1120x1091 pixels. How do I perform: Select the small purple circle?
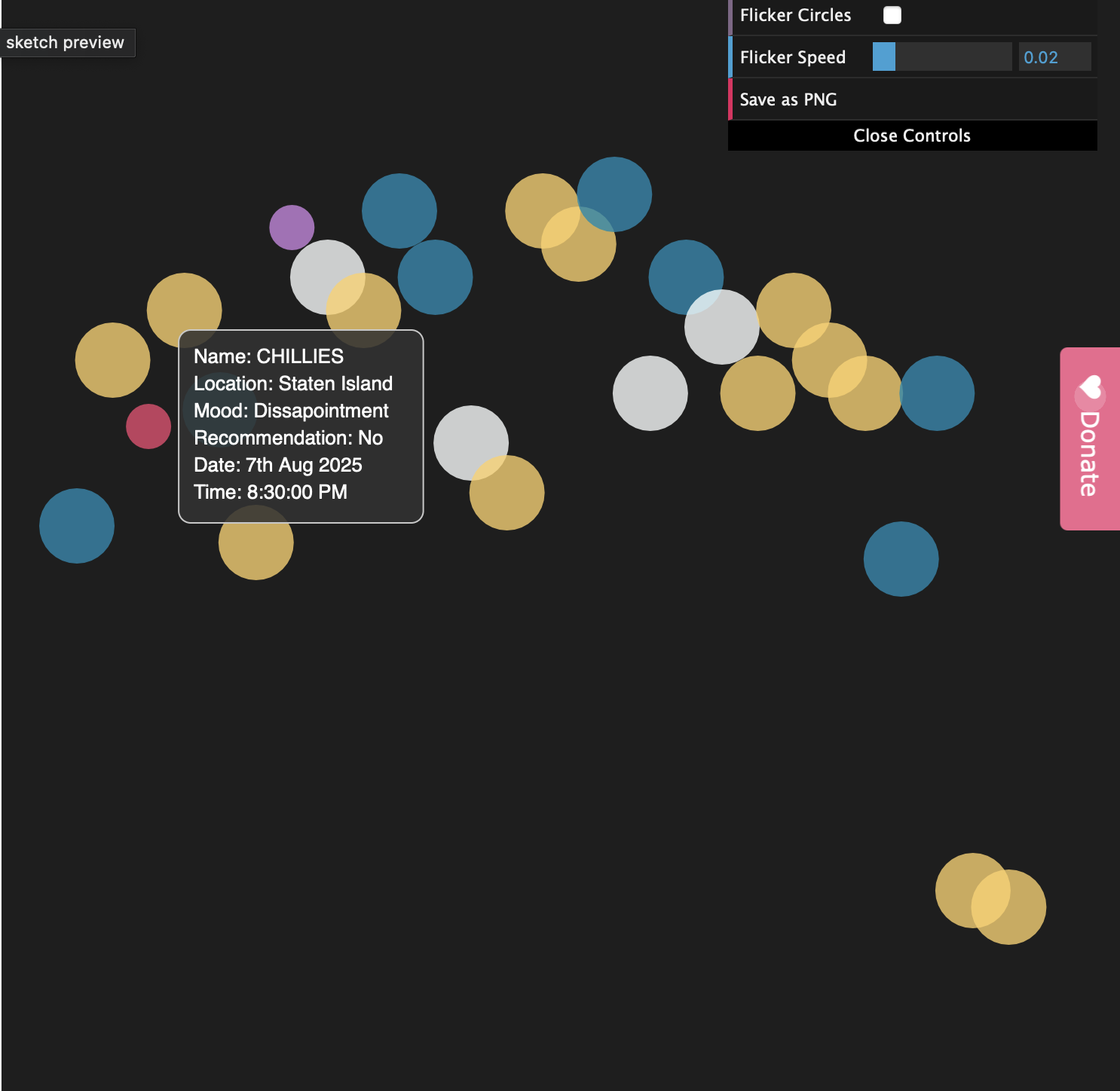pyautogui.click(x=292, y=227)
